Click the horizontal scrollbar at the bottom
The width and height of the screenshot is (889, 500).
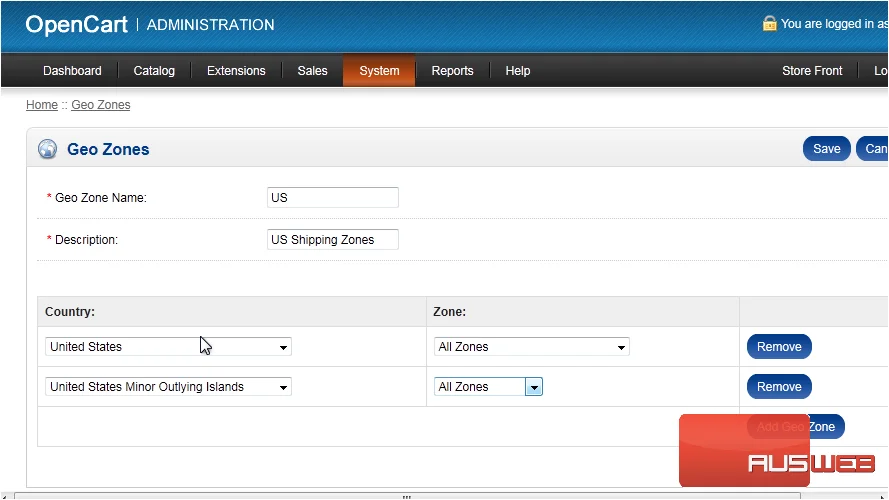tap(407, 496)
